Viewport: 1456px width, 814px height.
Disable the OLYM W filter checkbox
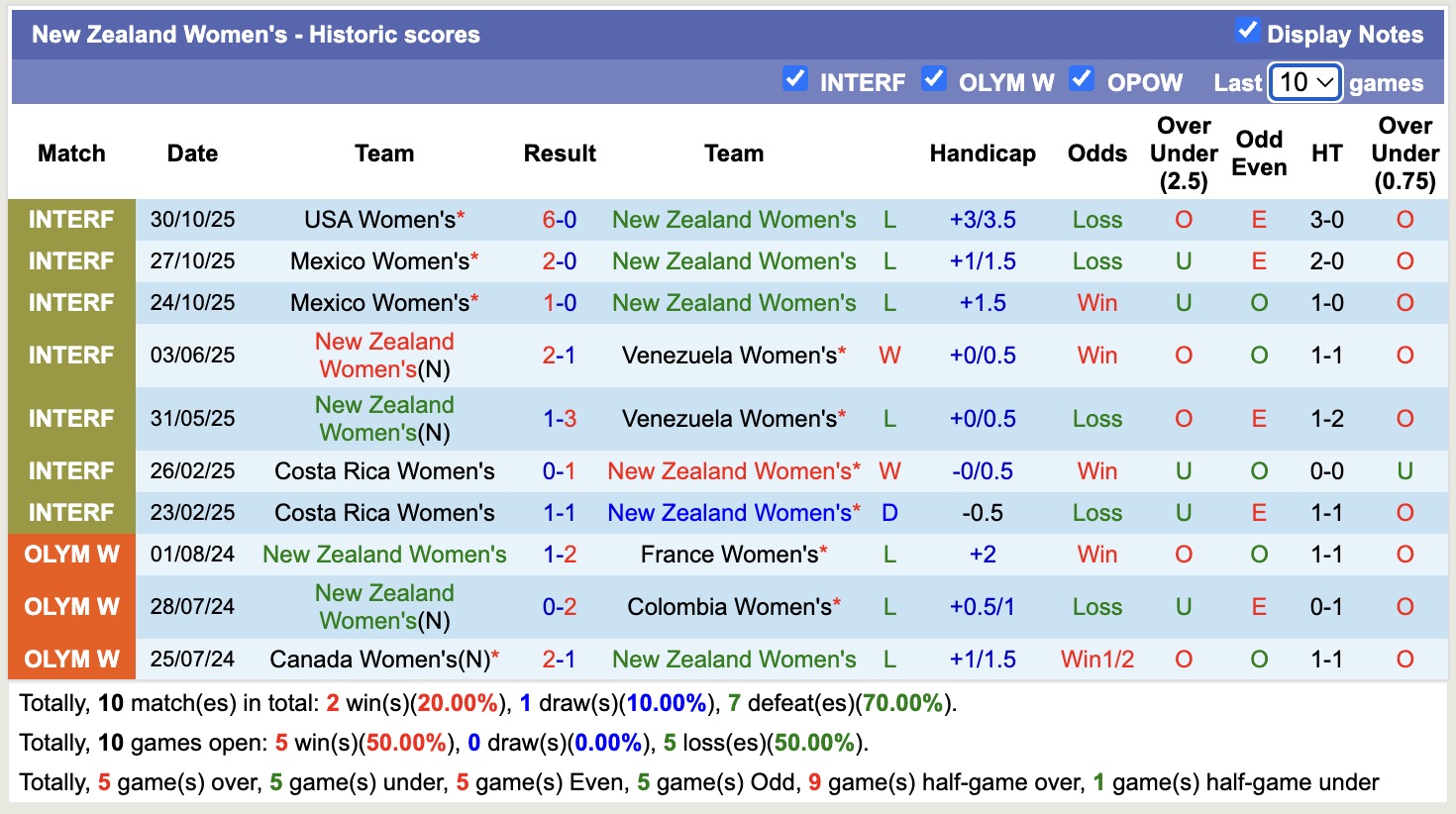coord(933,78)
